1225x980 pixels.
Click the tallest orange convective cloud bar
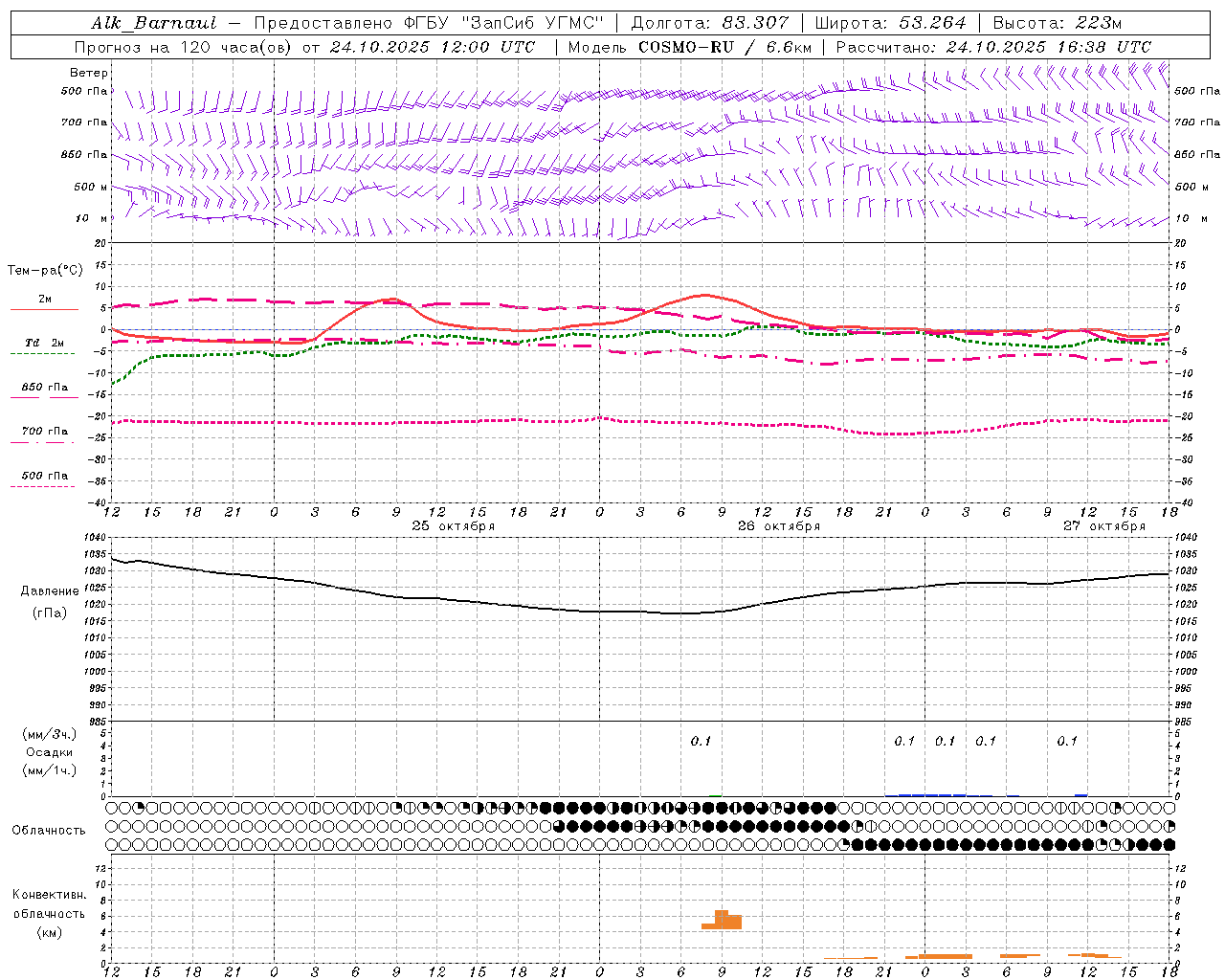tap(722, 920)
